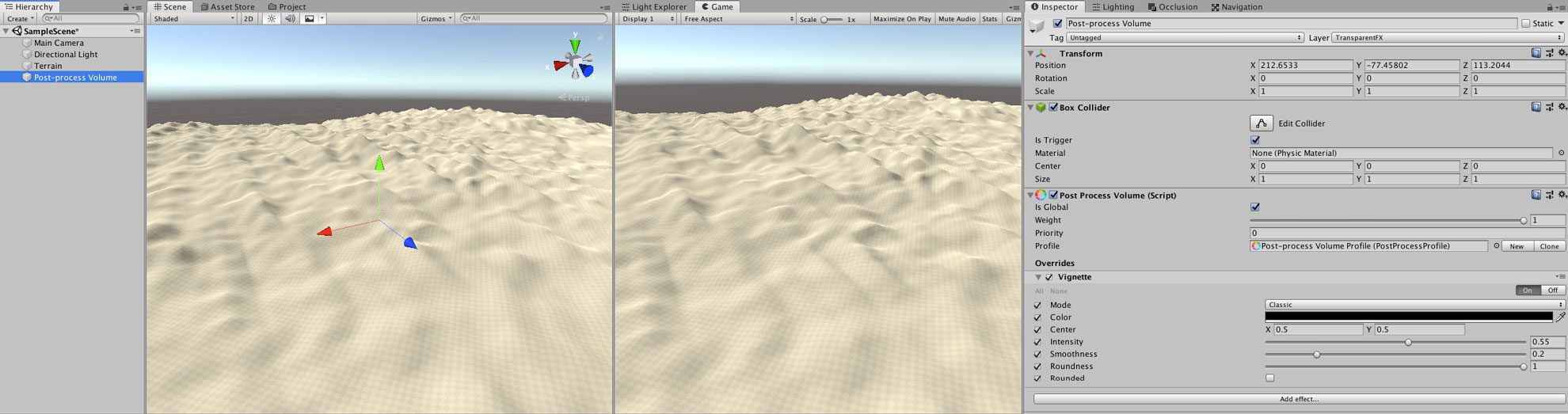Viewport: 1568px width, 414px height.
Task: Toggle the Static checkbox
Action: click(x=1525, y=24)
